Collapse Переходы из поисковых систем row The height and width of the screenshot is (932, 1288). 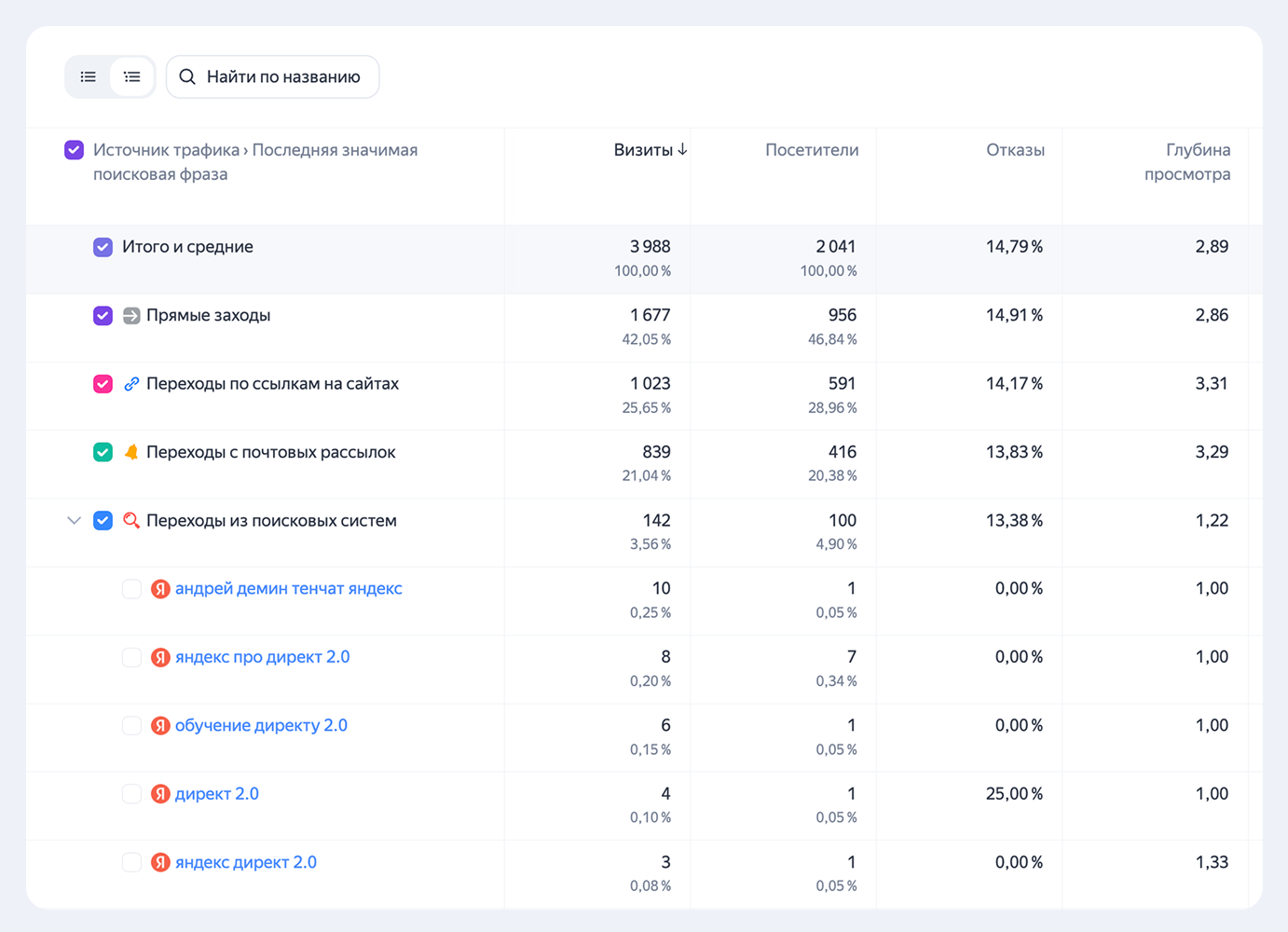click(75, 521)
